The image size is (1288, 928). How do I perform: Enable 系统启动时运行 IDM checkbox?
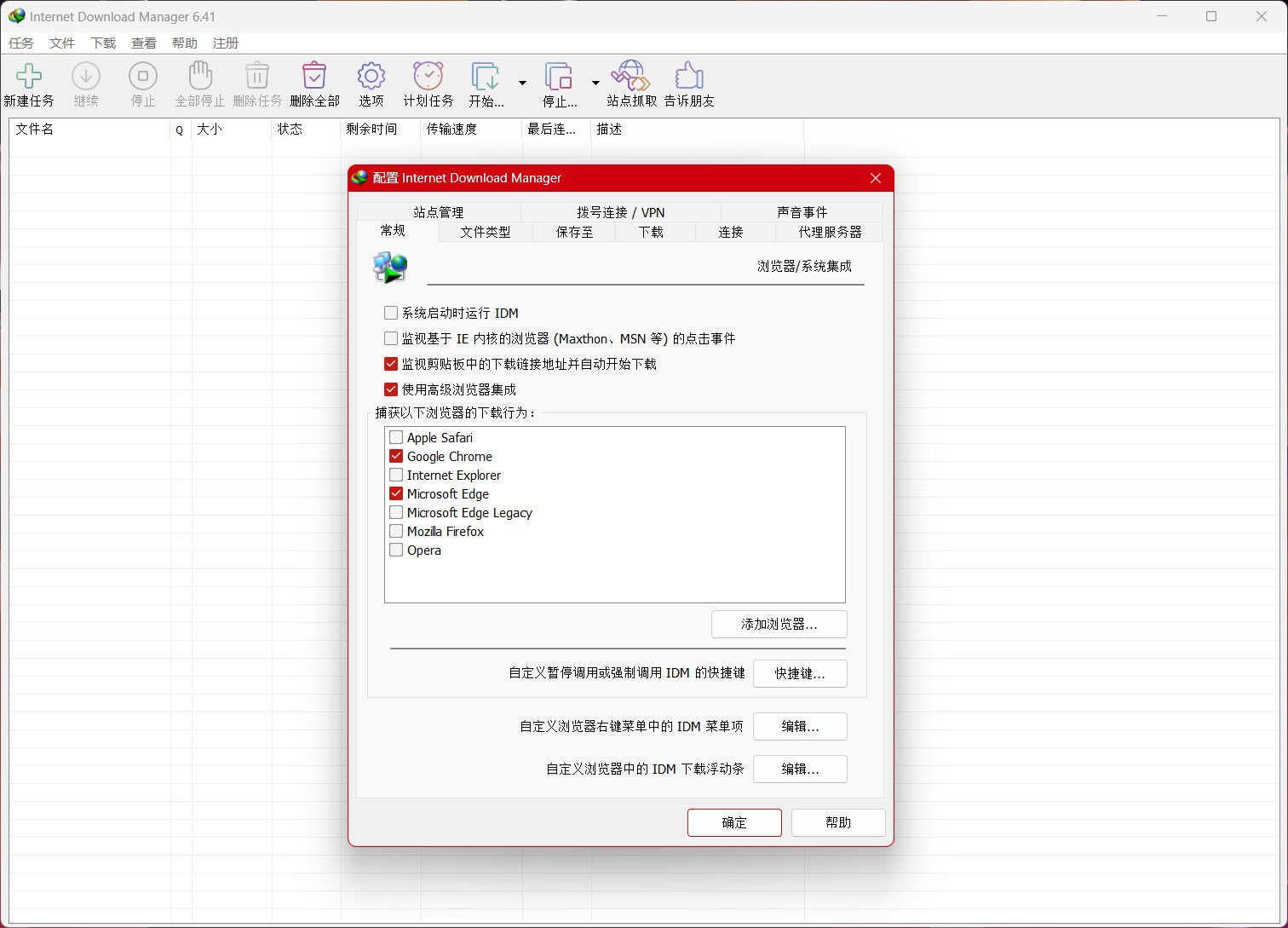[x=391, y=313]
